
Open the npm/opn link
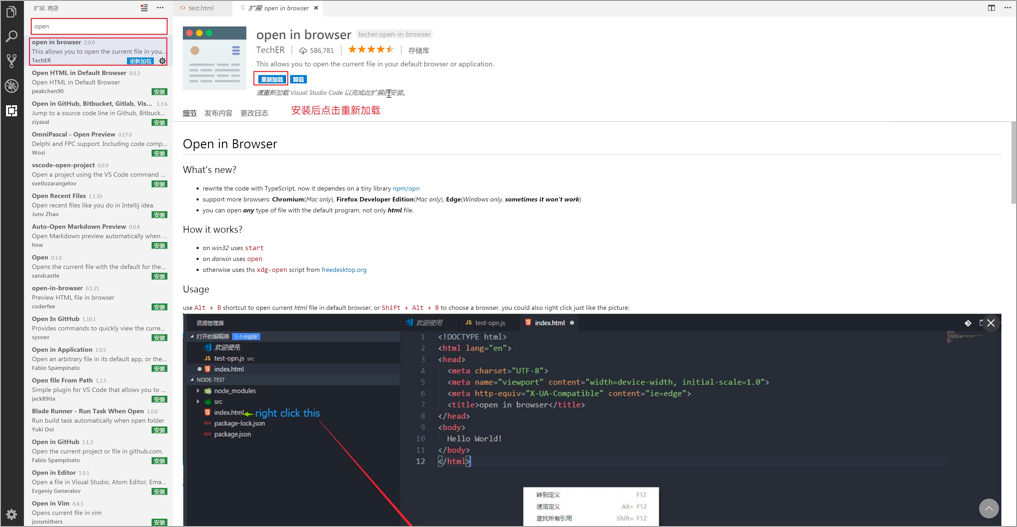click(x=406, y=188)
